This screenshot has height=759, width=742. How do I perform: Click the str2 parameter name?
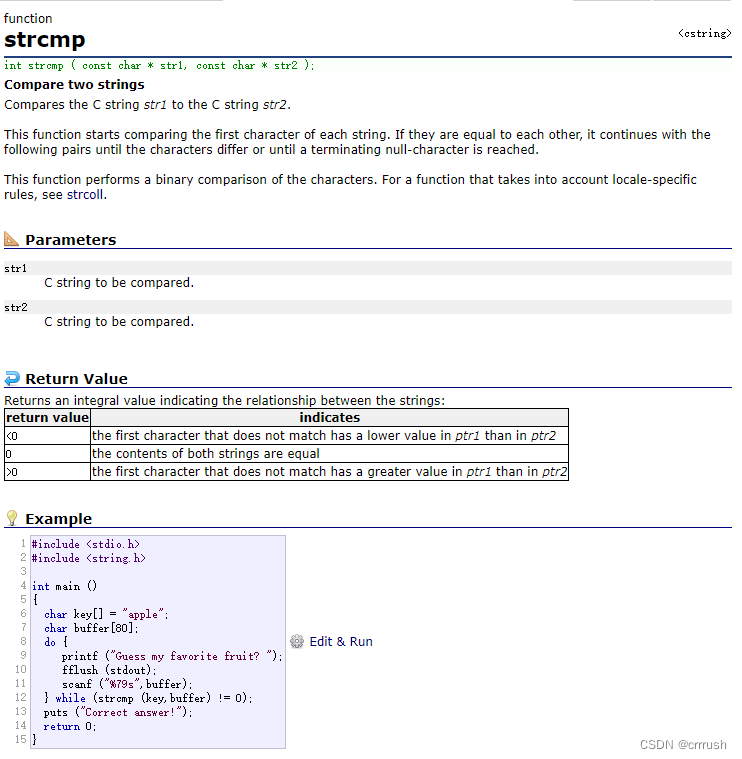click(16, 307)
